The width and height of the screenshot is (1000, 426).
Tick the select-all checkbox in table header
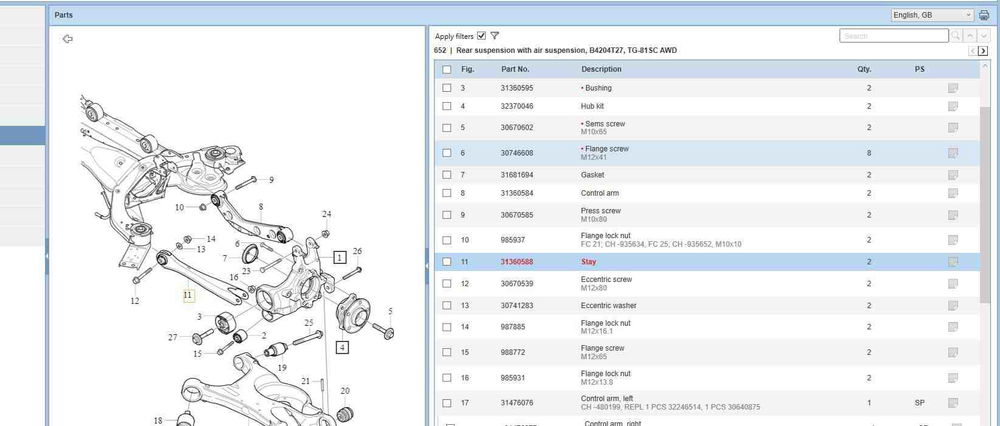pos(447,70)
